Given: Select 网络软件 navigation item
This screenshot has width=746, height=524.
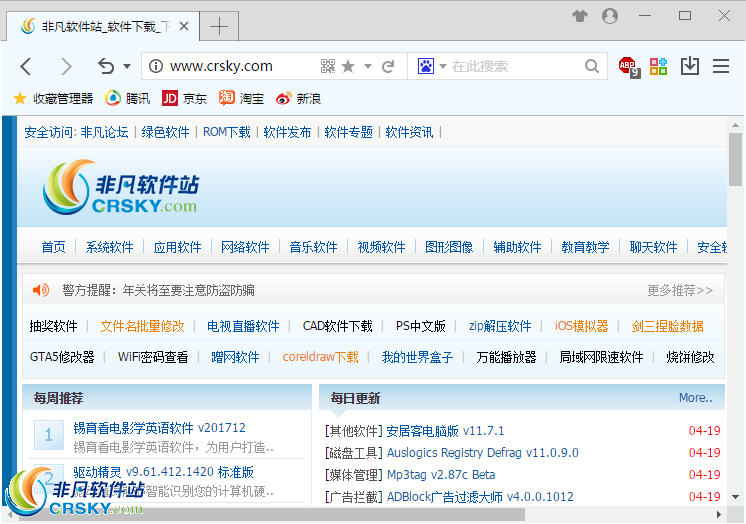Looking at the screenshot, I should (245, 247).
